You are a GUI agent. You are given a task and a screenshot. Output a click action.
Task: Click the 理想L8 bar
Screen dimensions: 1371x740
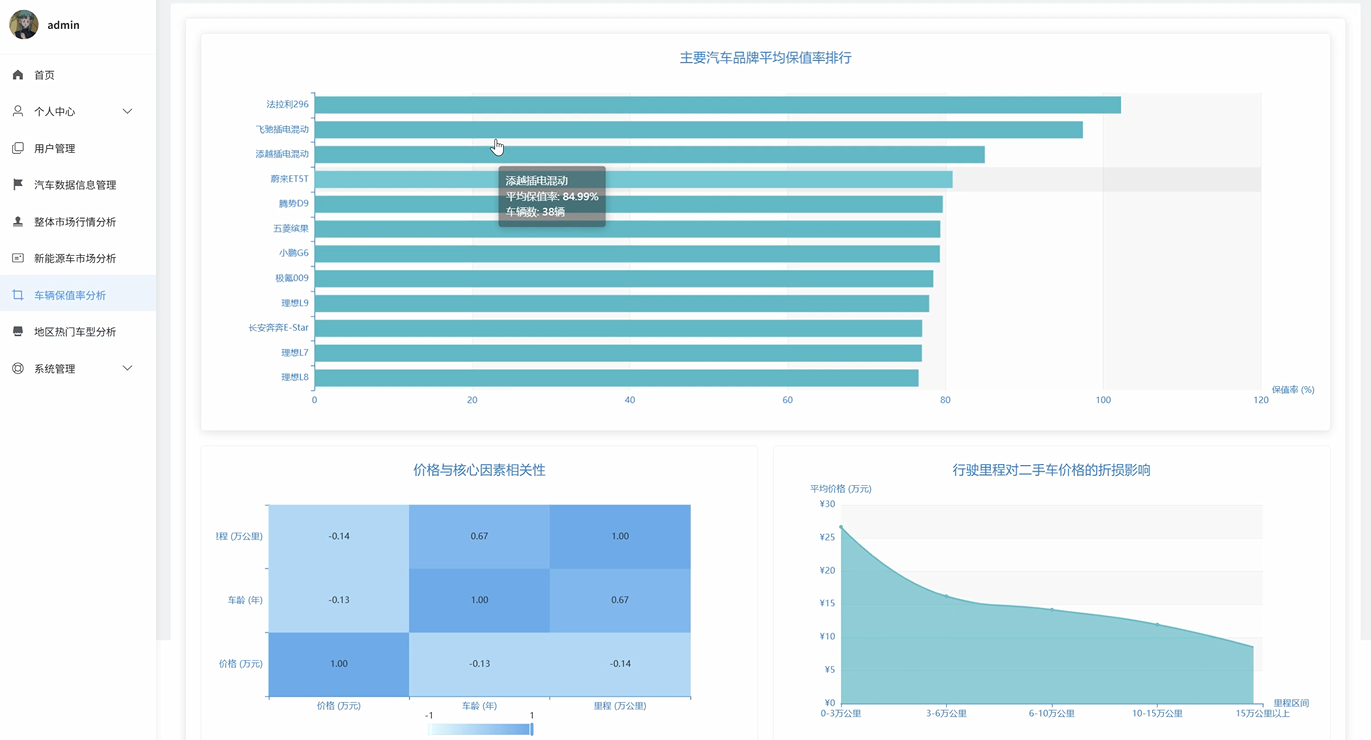coord(617,378)
